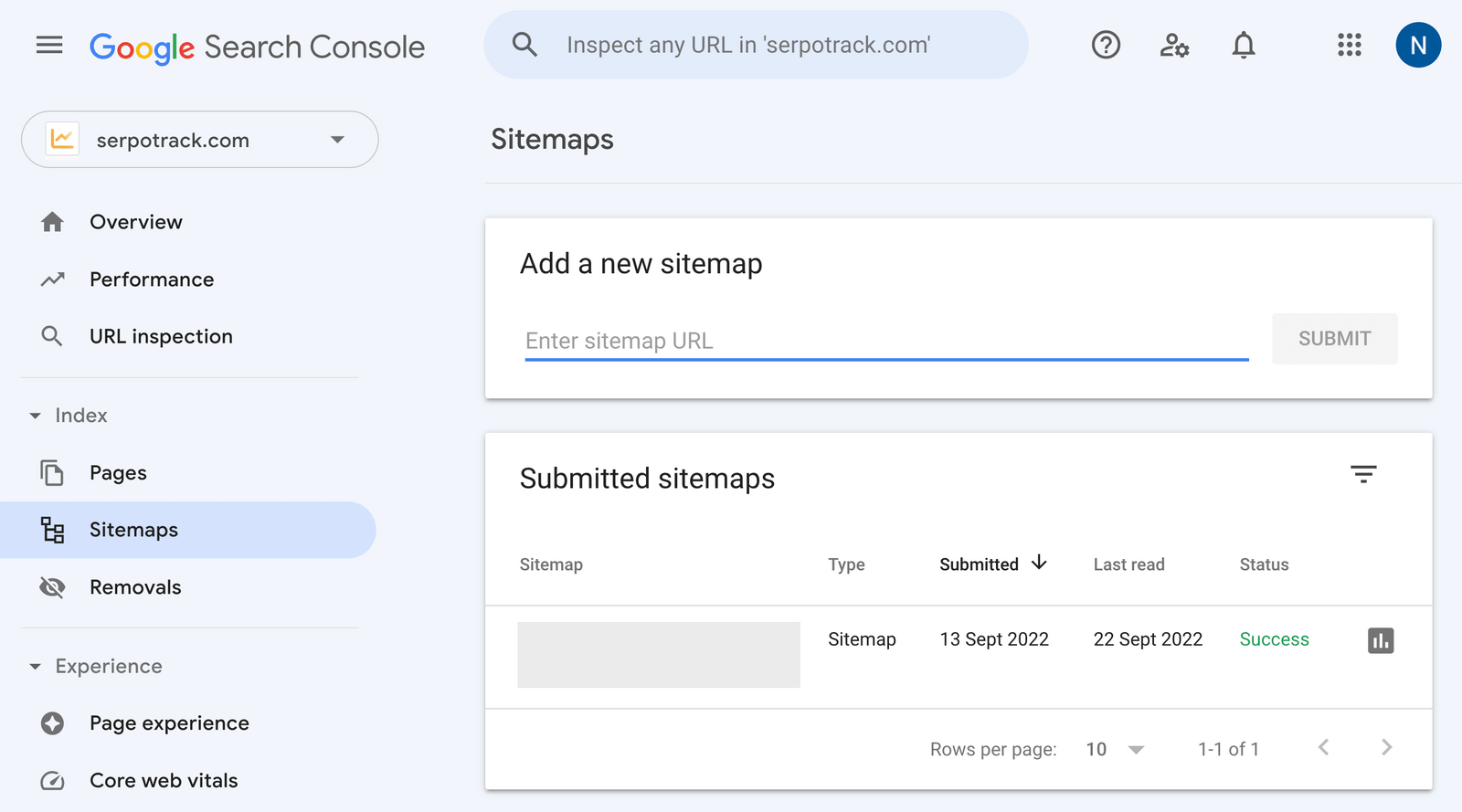Click the Google Search Console logo
The image size is (1462, 812).
[257, 47]
